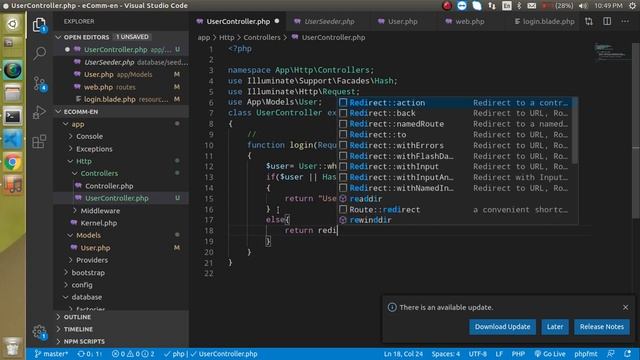Viewport: 640px width, 360px height.
Task: Split the editor to the right
Action: pos(607,21)
